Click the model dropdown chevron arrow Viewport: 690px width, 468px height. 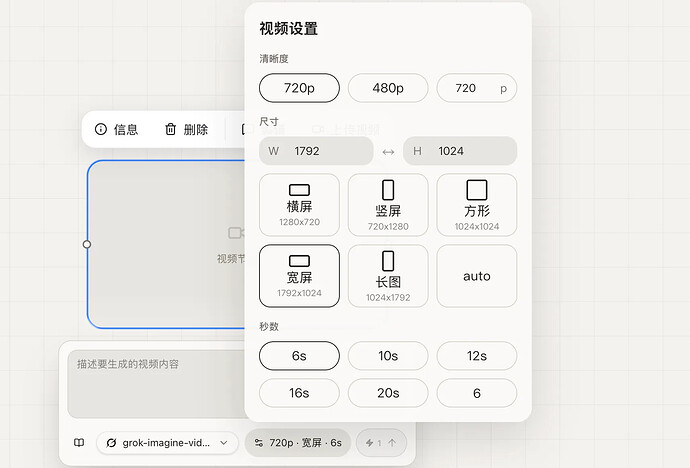[x=224, y=442]
